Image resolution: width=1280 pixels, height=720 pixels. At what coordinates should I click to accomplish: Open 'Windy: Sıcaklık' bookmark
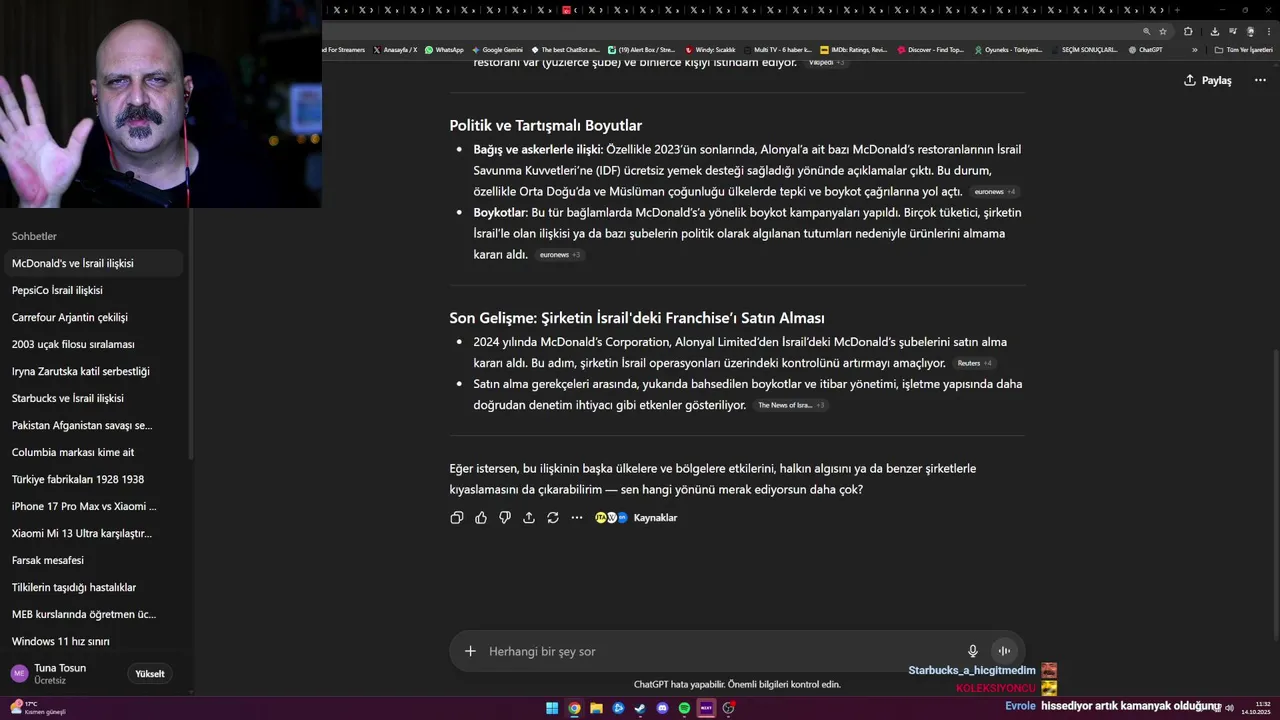coord(710,49)
